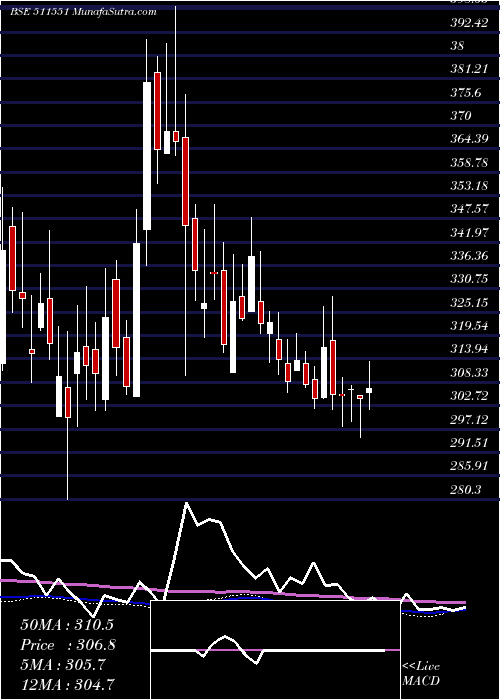
Task: Click the 330.75 price axis label
Action: click(x=469, y=279)
